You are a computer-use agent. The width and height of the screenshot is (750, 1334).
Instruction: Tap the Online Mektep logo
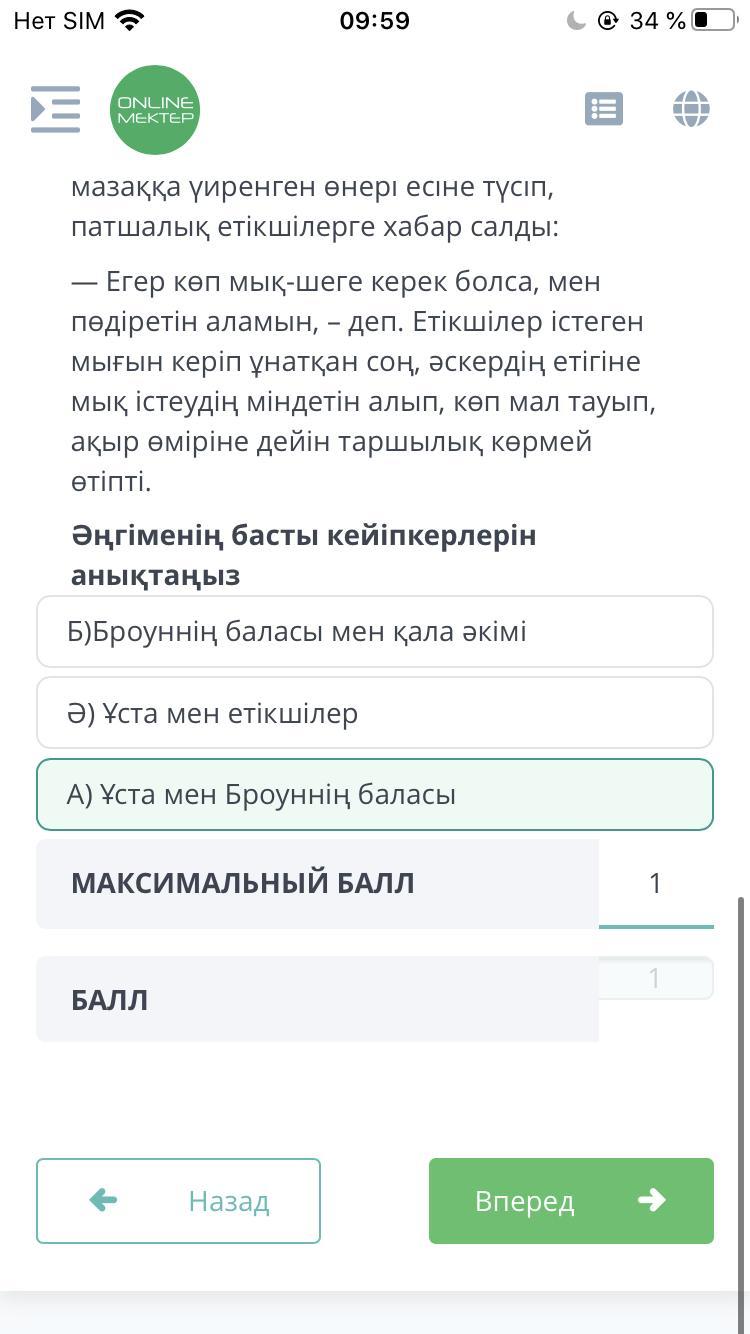click(x=155, y=110)
